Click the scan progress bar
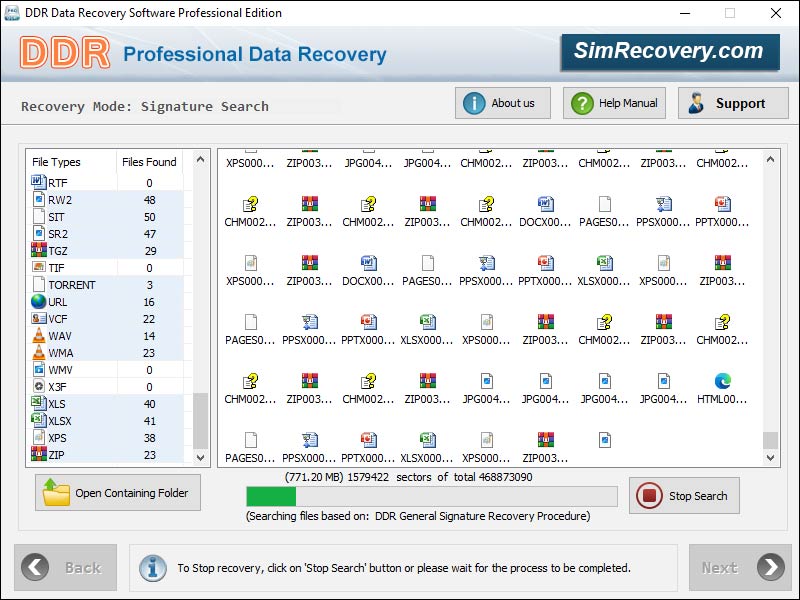800x600 pixels. [432, 496]
